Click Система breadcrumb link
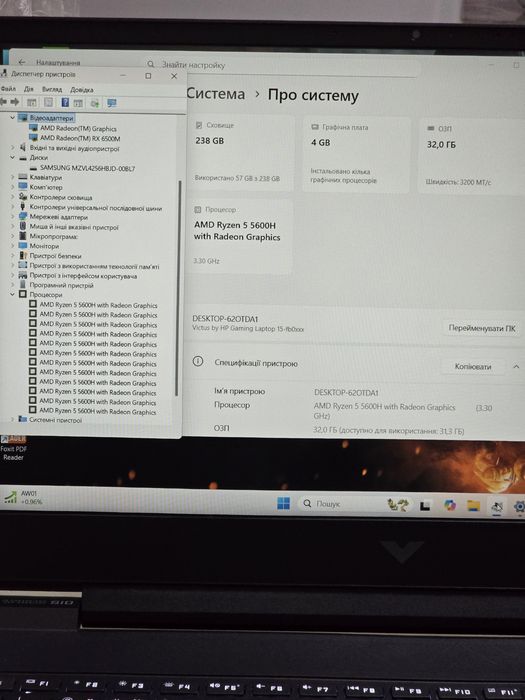 pos(215,94)
